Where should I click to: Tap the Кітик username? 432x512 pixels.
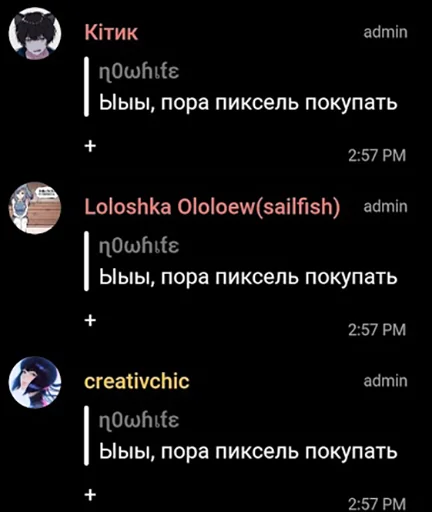coord(111,33)
